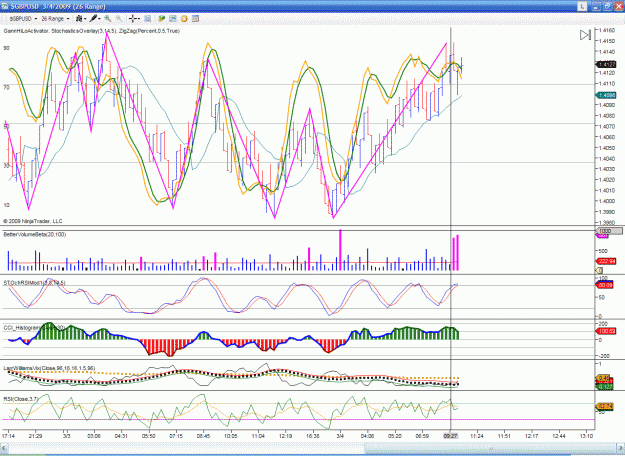Image resolution: width=625 pixels, height=456 pixels.
Task: Open the $GBPUSD instrument dropdown
Action: 22,19
